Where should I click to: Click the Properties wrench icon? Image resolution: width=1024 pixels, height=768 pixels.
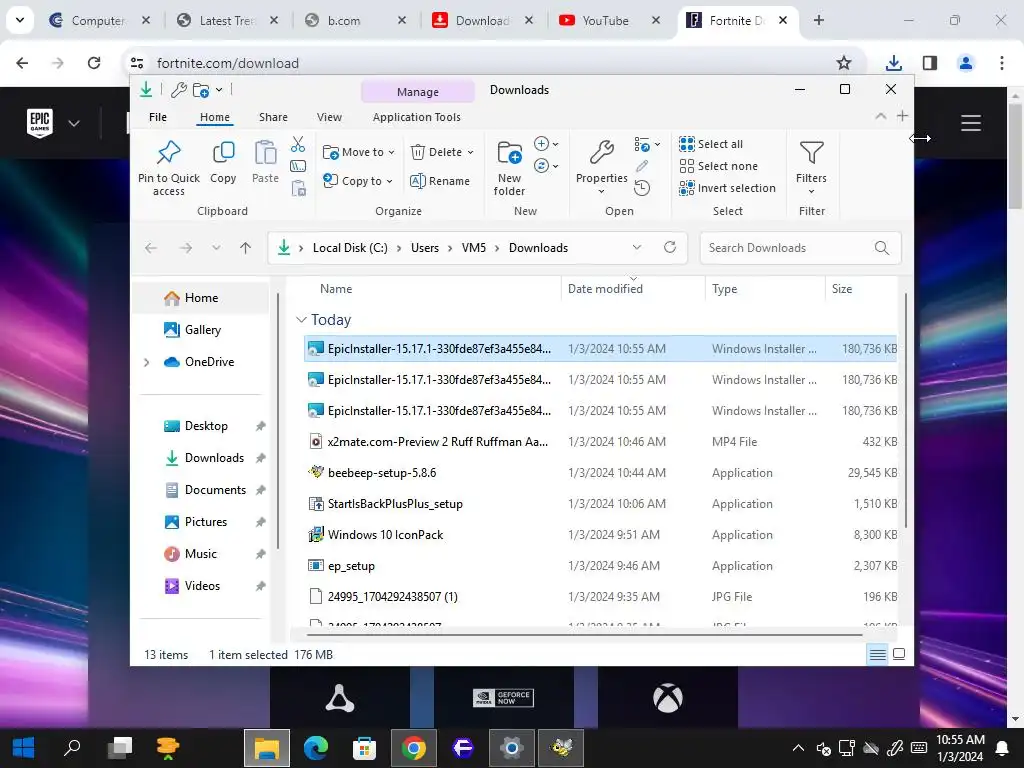[x=601, y=153]
